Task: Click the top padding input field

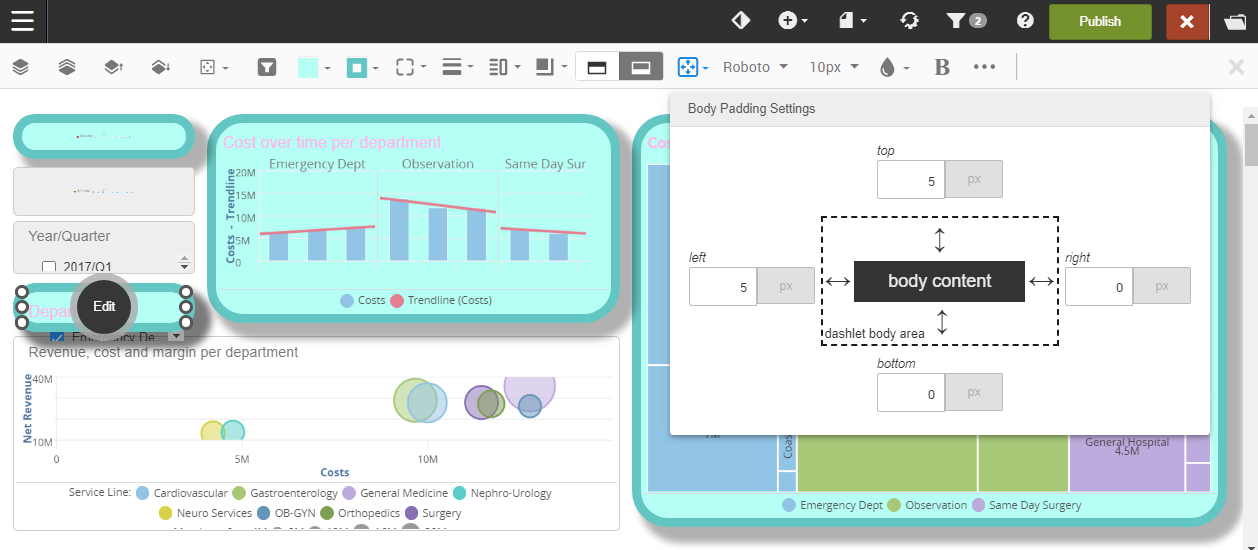Action: (x=910, y=180)
